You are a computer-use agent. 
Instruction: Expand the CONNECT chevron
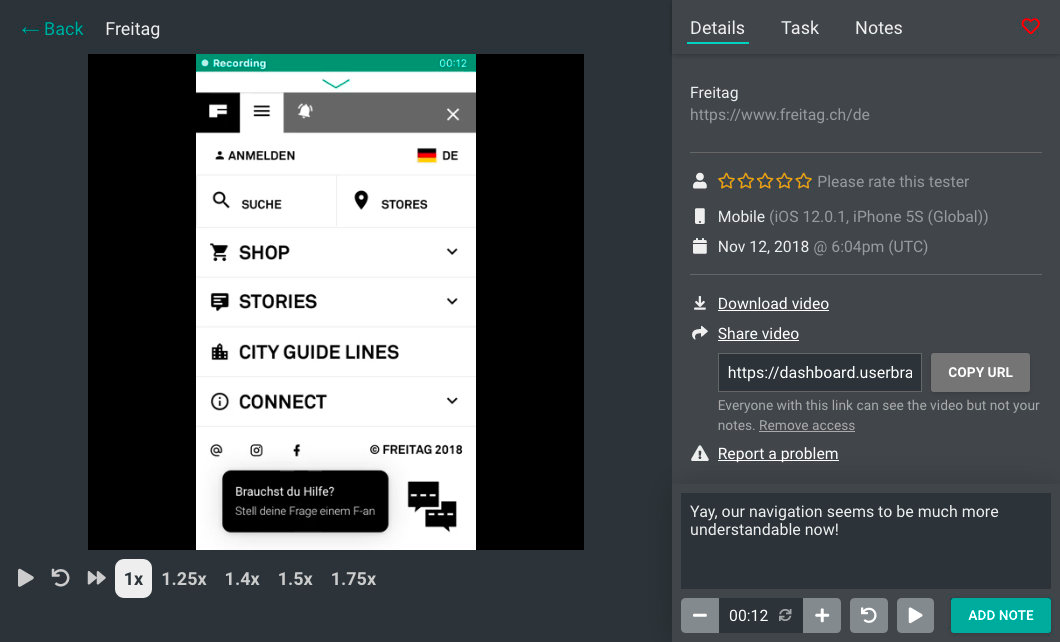[x=452, y=401]
